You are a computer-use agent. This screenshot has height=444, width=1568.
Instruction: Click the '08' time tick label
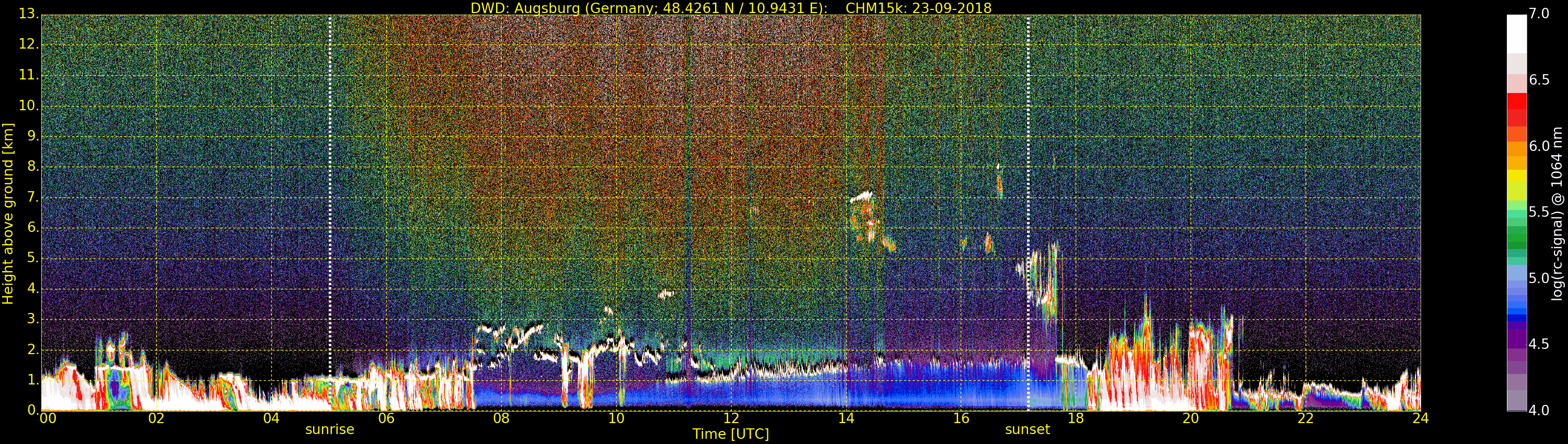501,418
